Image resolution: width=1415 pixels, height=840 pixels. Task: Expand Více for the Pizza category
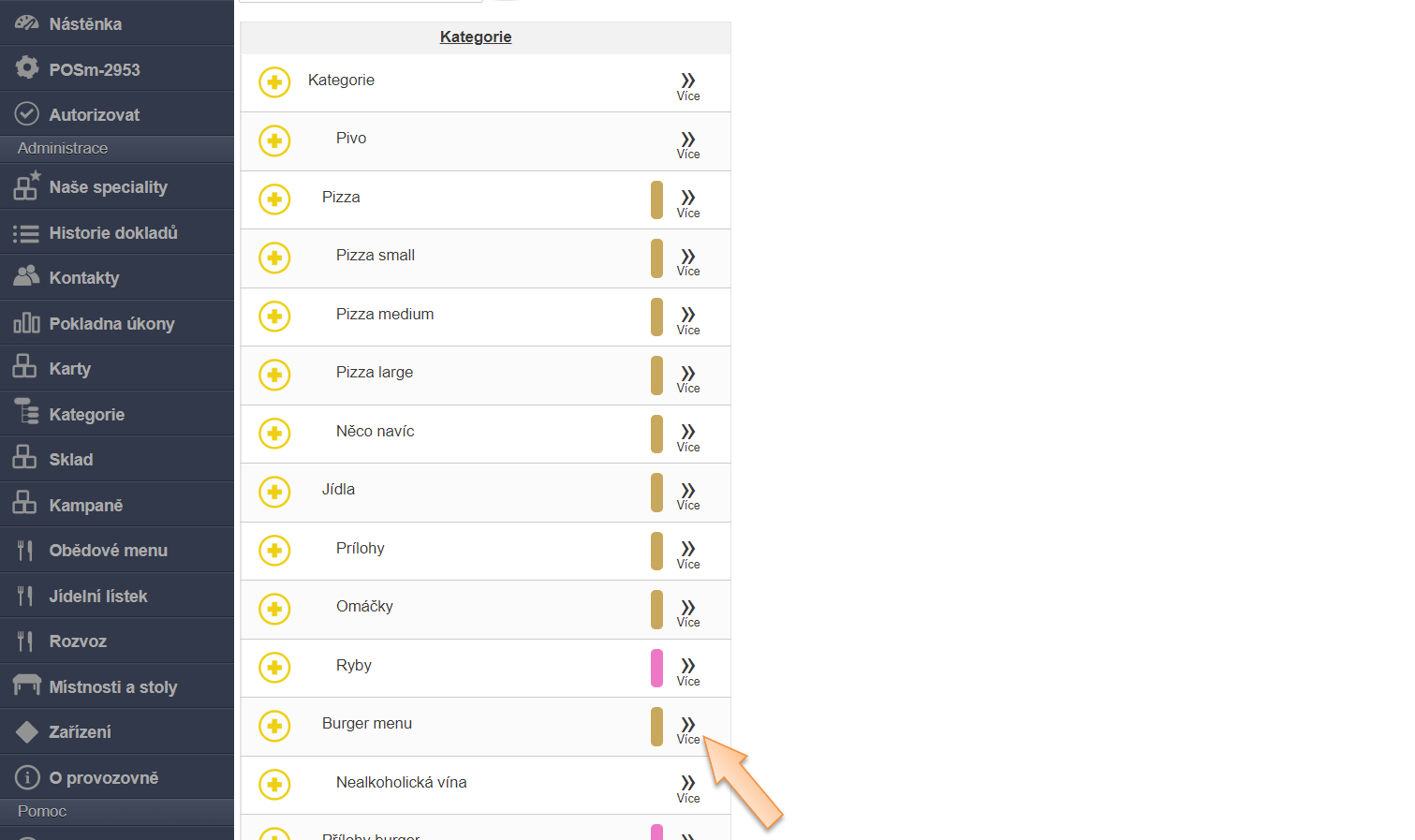688,201
